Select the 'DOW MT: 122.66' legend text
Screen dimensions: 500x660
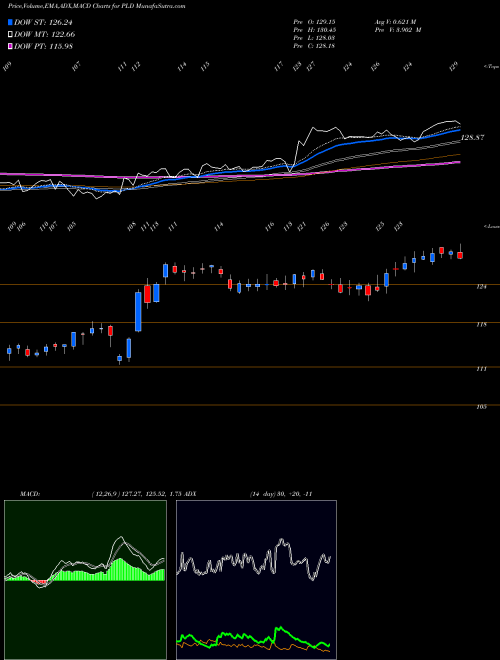click(45, 35)
